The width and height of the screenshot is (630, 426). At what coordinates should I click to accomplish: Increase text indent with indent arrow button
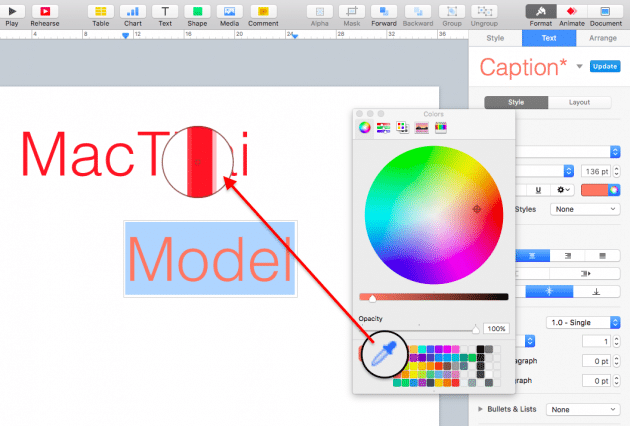[585, 274]
